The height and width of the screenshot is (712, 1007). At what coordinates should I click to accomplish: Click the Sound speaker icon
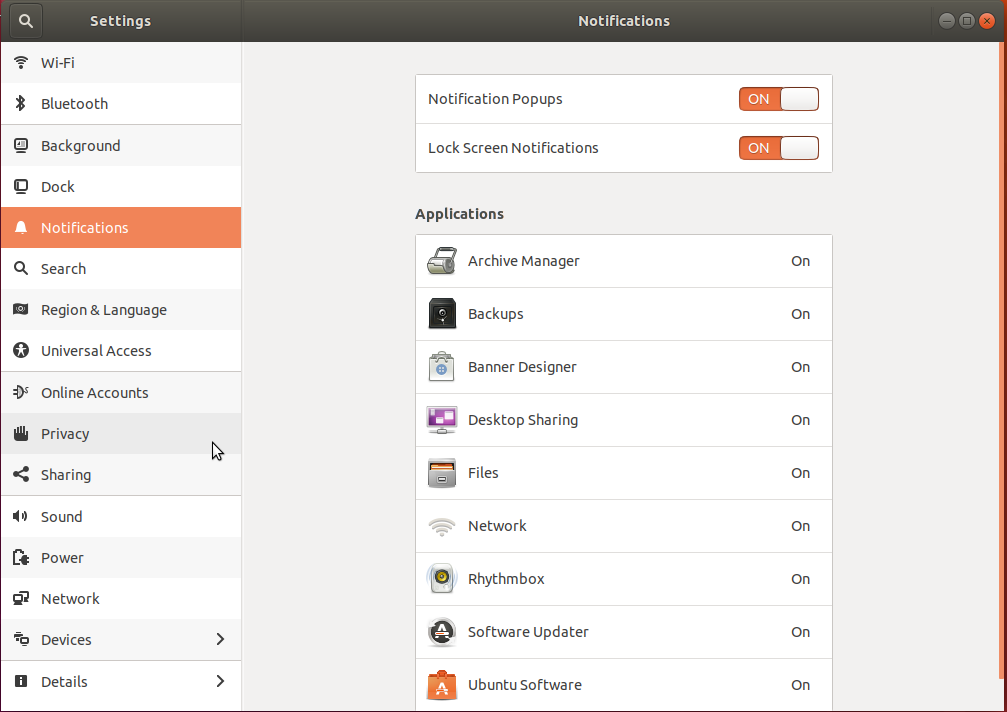tap(21, 516)
